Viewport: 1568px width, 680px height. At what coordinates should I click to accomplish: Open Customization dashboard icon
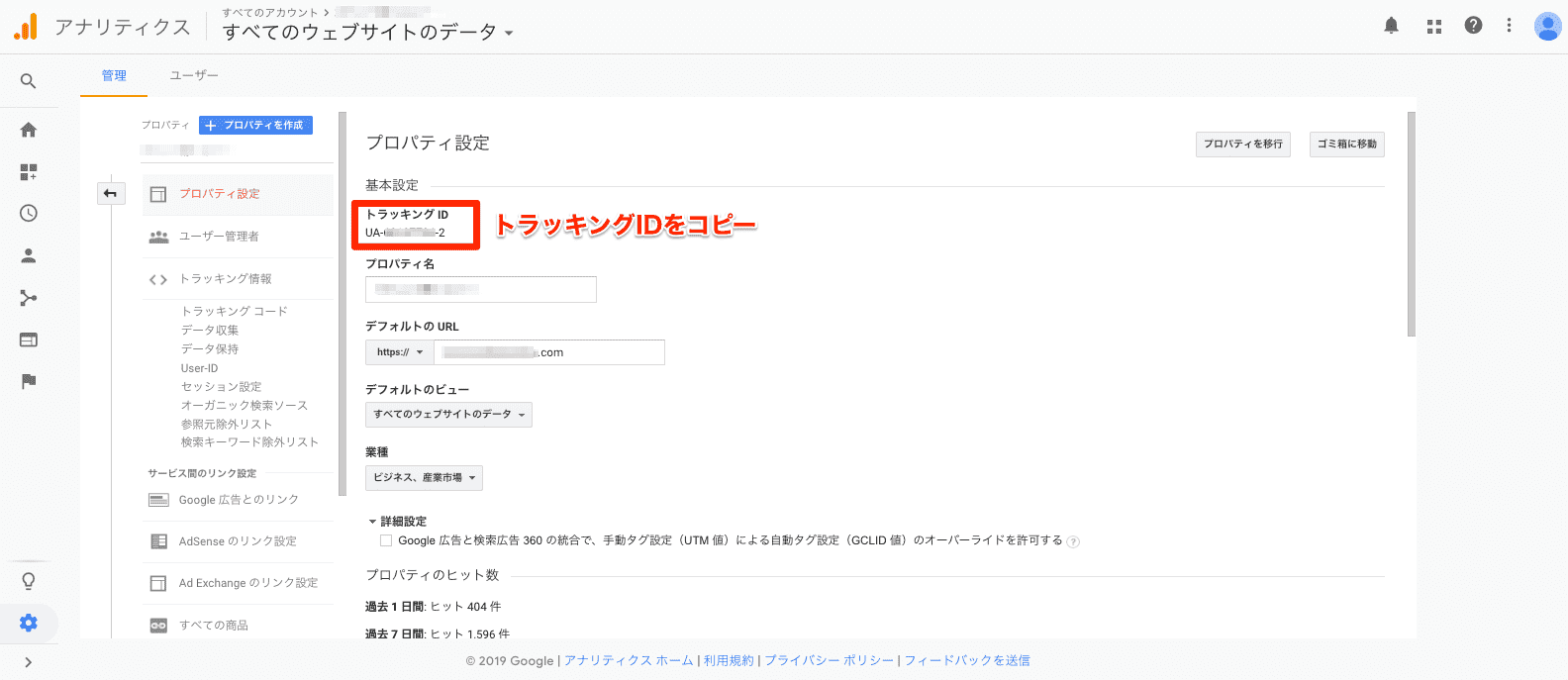click(29, 172)
